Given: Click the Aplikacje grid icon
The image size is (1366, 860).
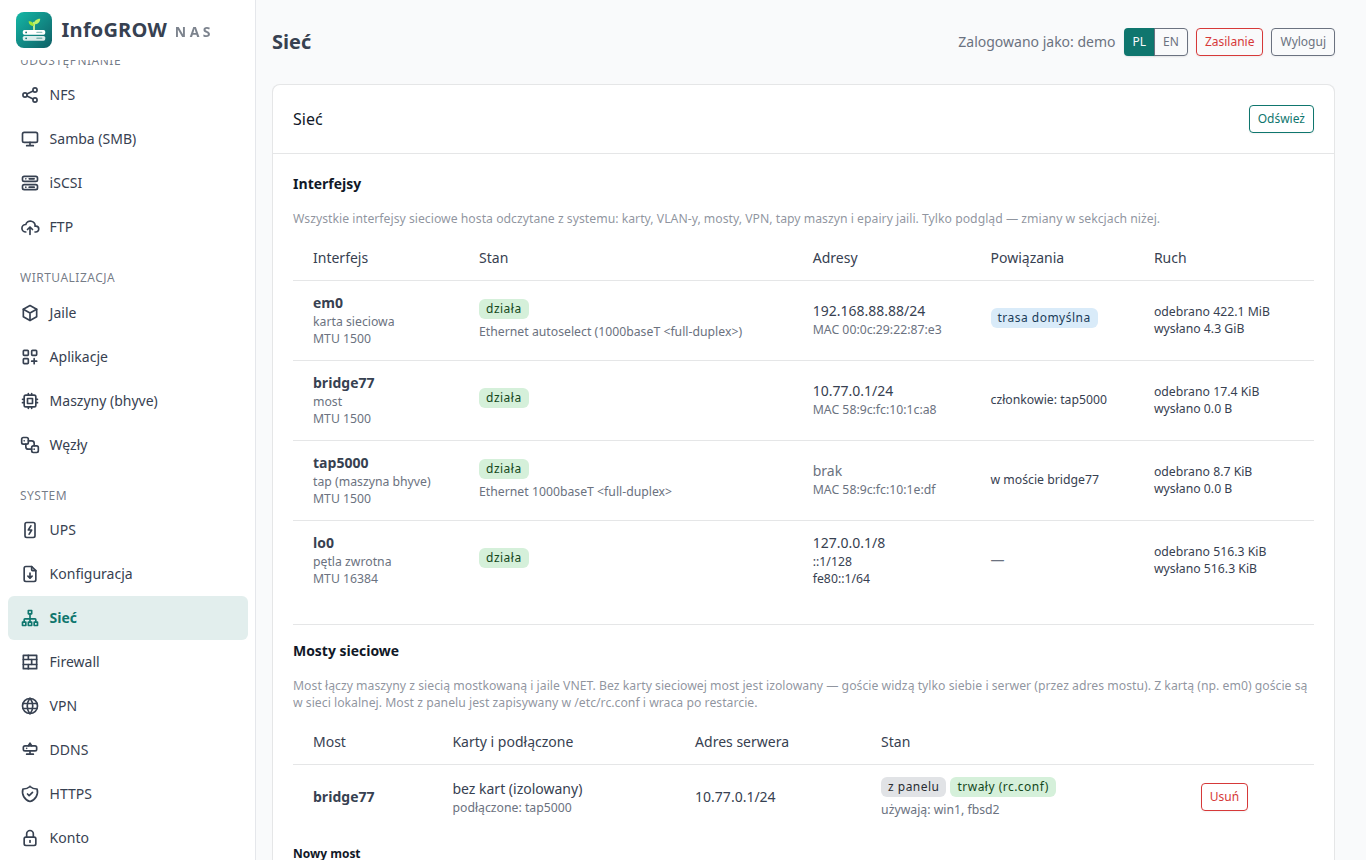Looking at the screenshot, I should click(30, 357).
